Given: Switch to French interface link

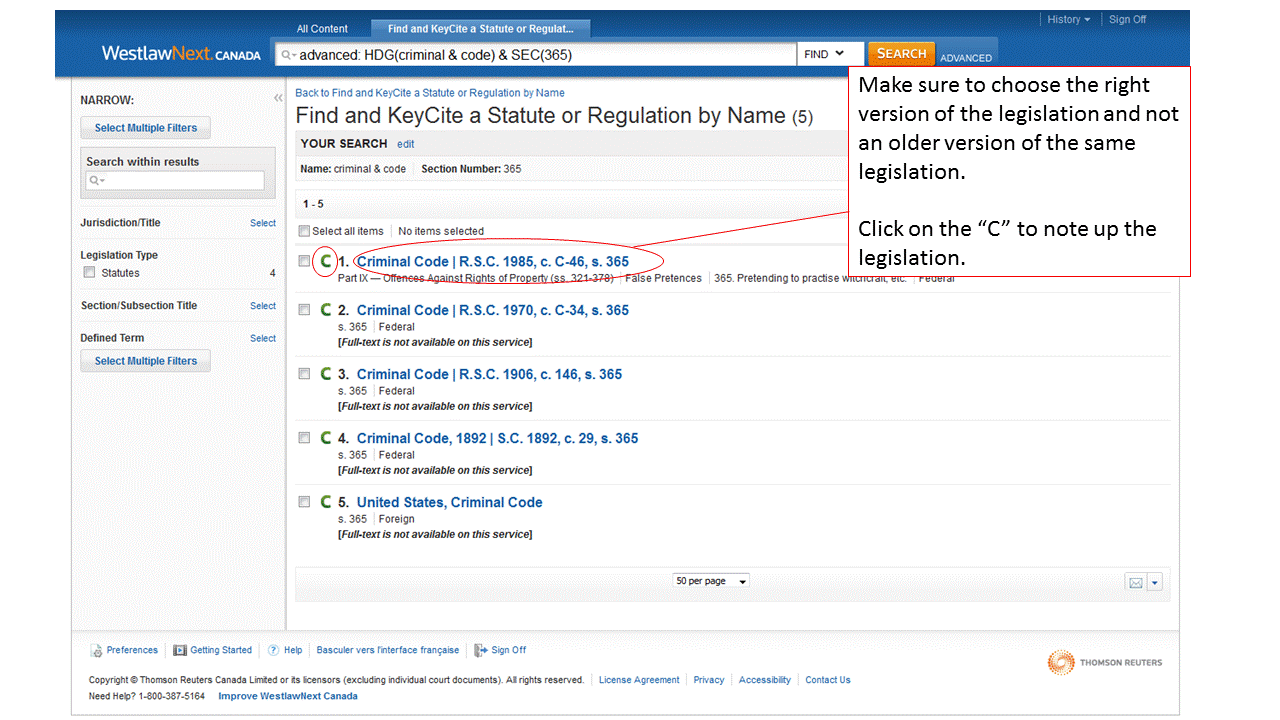Looking at the screenshot, I should coord(388,650).
